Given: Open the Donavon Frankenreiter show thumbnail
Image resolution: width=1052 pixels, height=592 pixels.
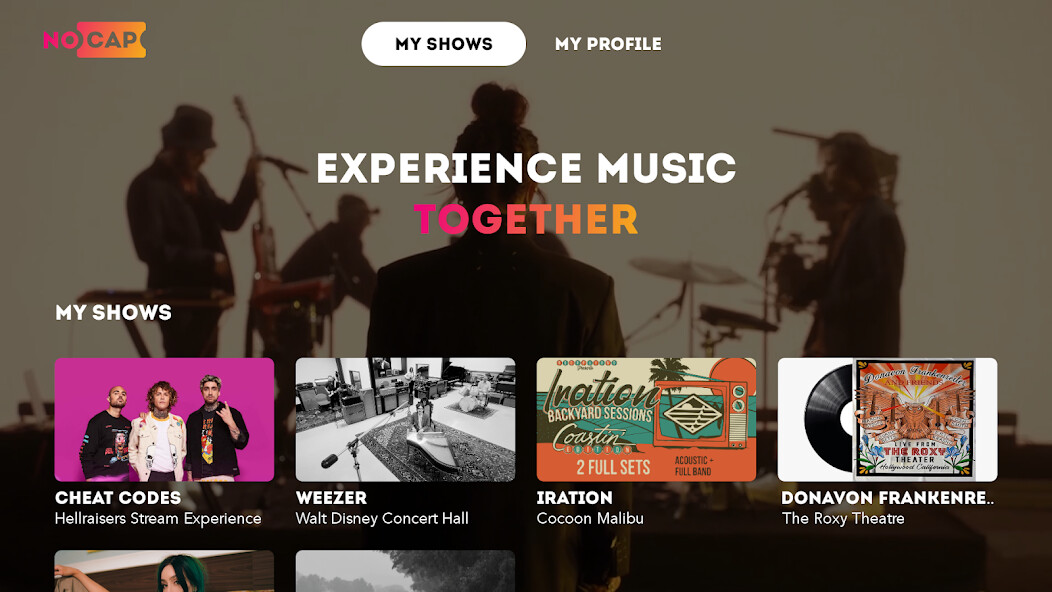Looking at the screenshot, I should [887, 419].
